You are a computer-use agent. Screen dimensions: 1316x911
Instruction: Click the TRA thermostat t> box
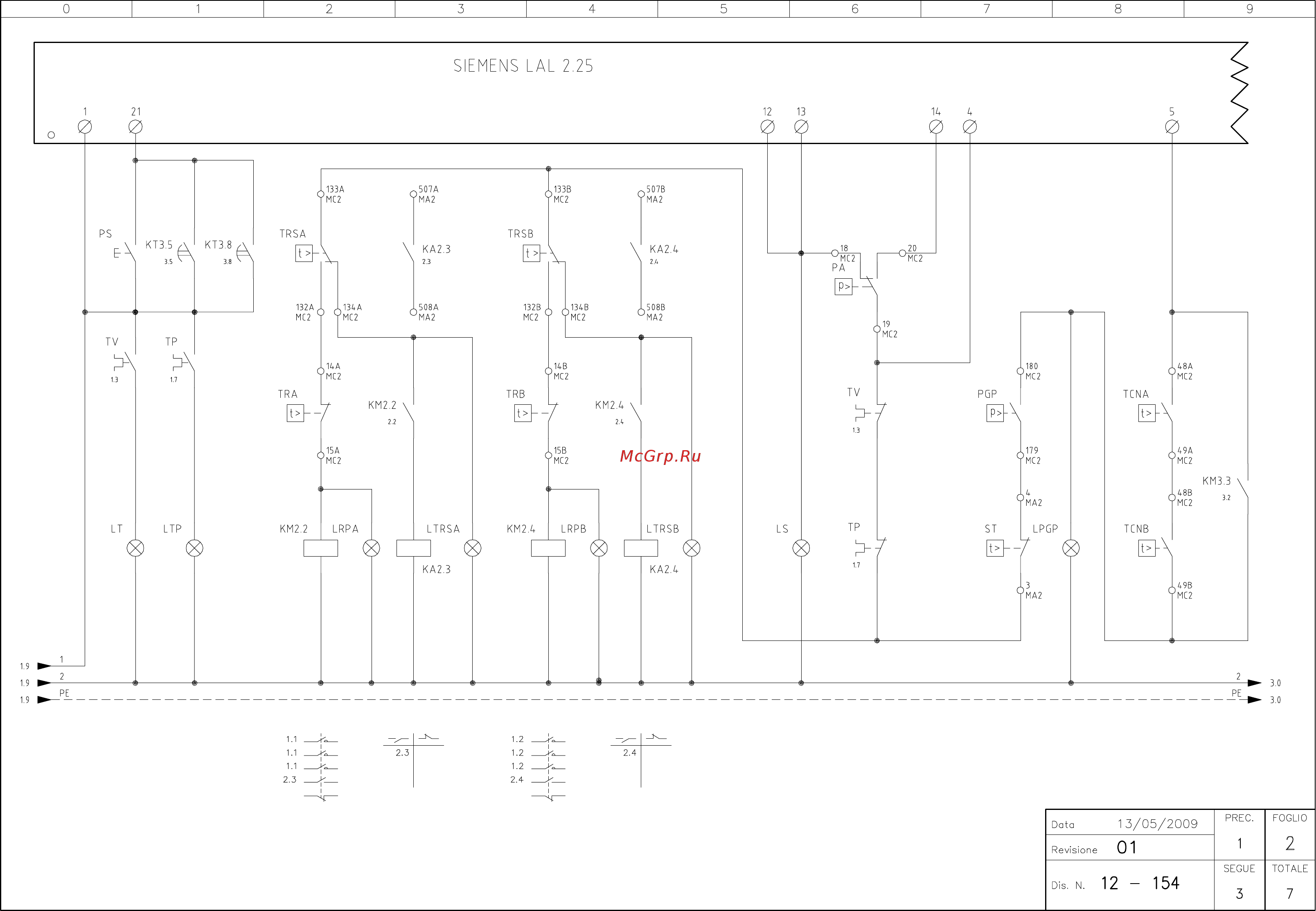click(x=295, y=413)
